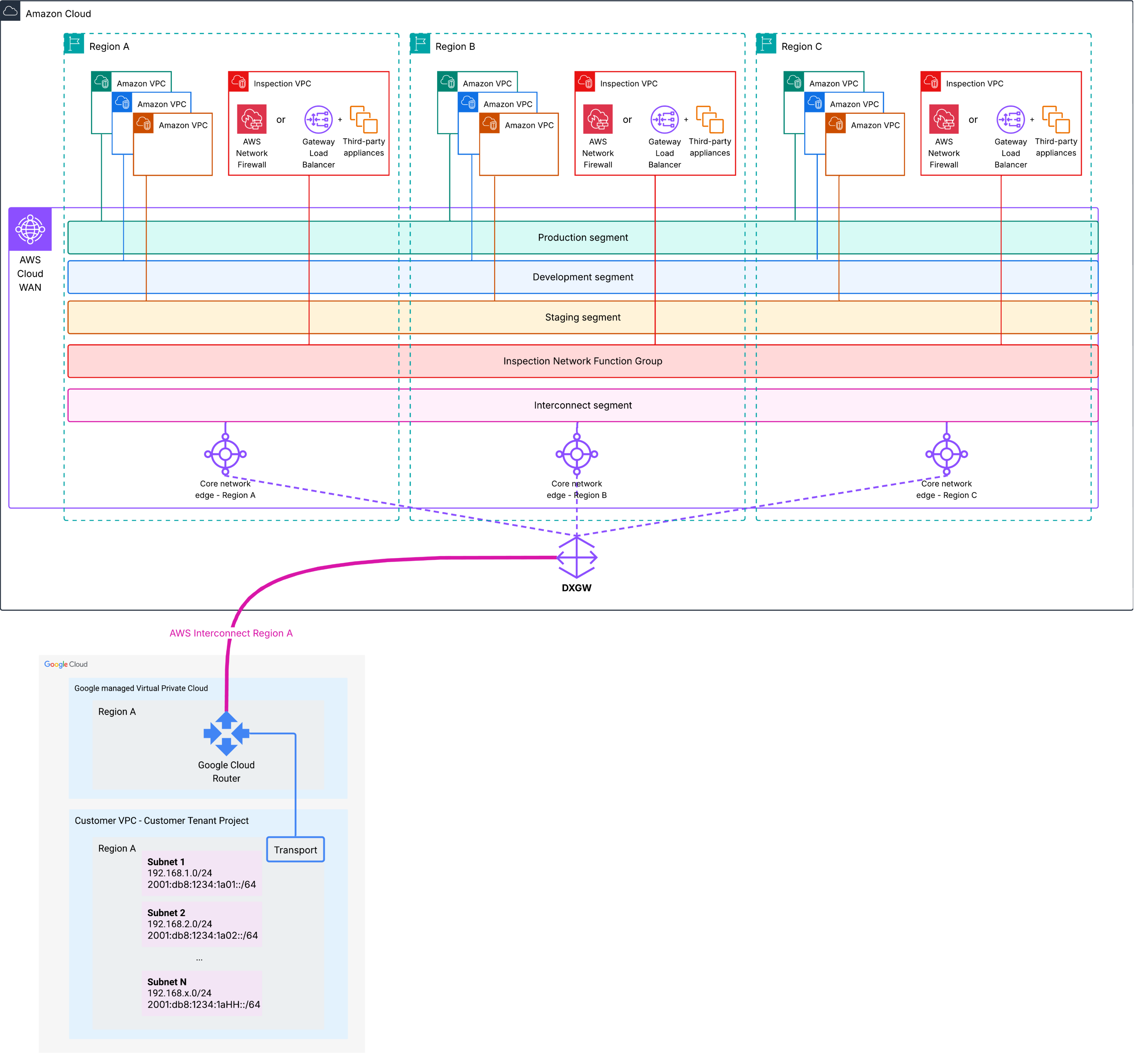The width and height of the screenshot is (1138, 1064).
Task: Click the Google Cloud logo
Action: coord(65,664)
